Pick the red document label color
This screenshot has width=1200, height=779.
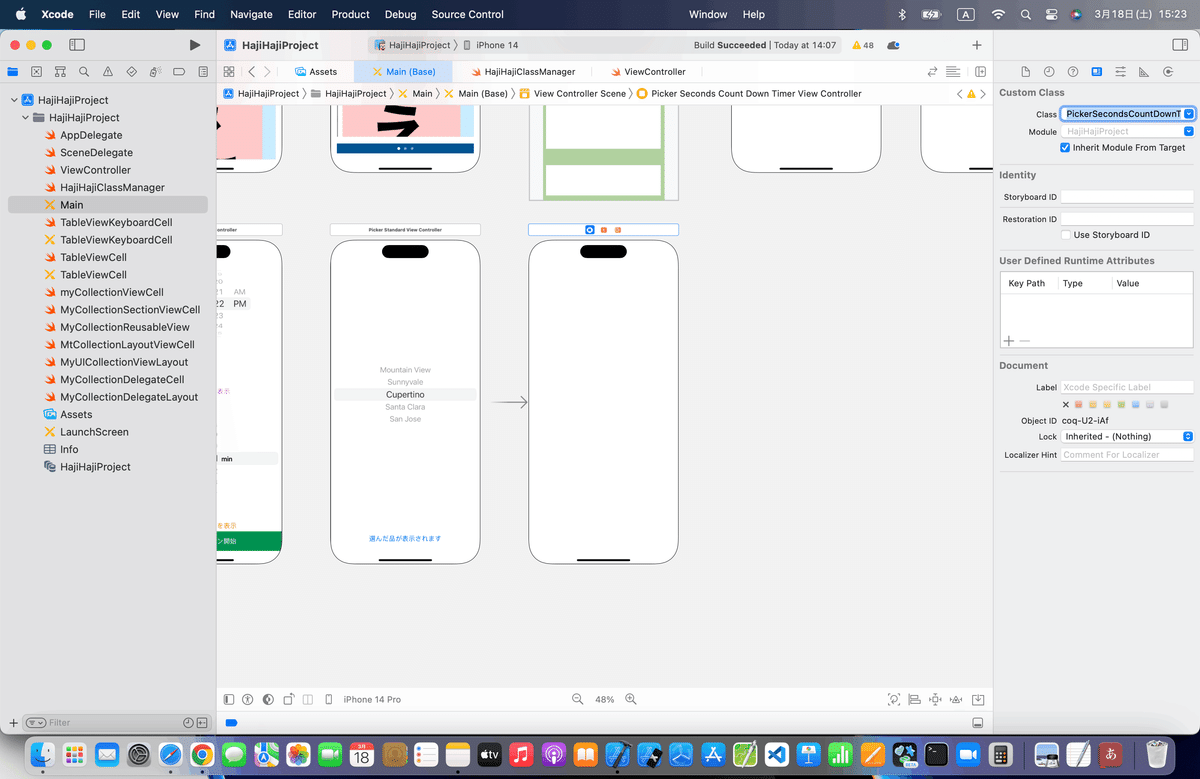point(1080,405)
